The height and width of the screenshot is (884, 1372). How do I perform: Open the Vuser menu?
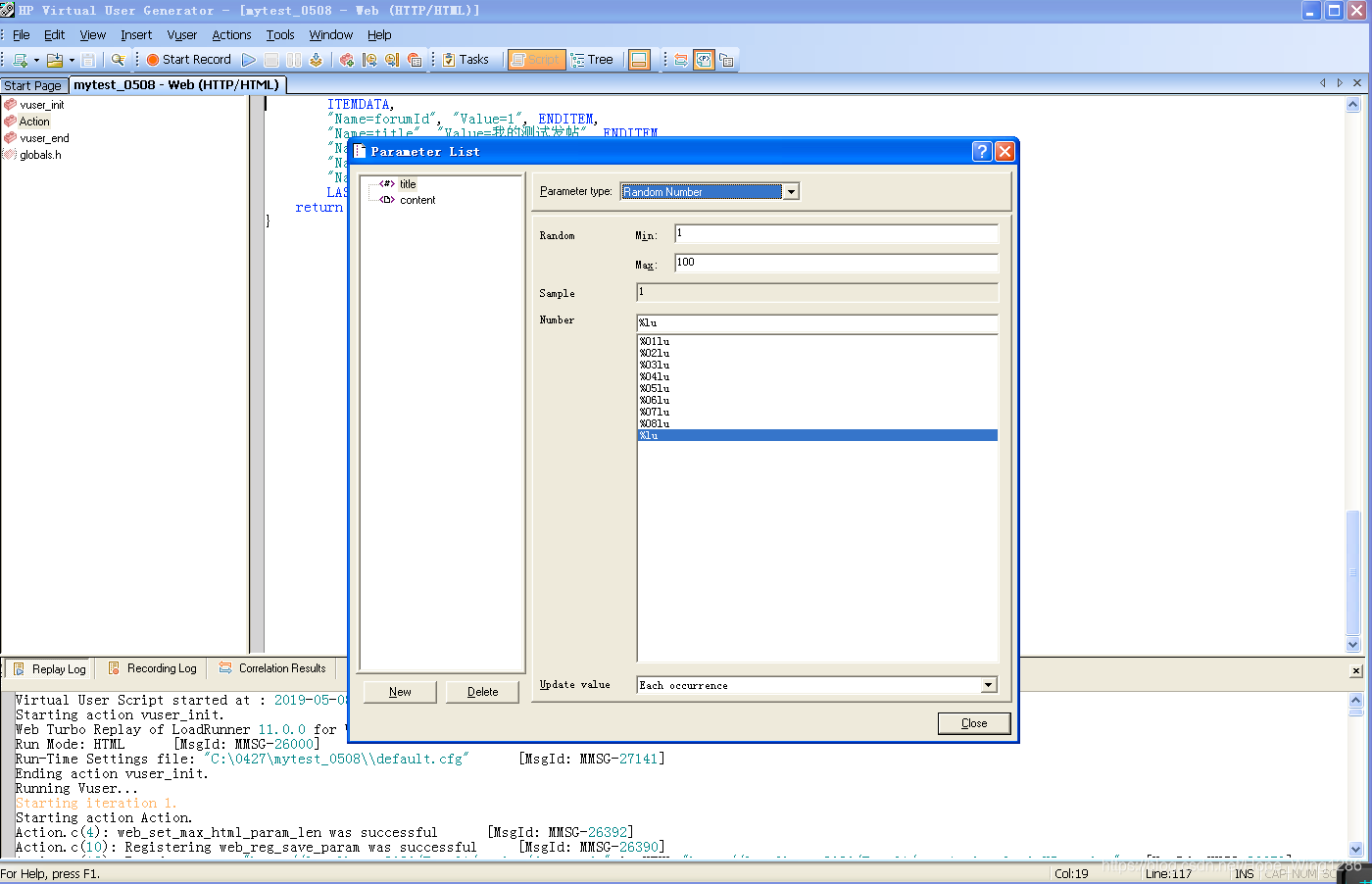coord(181,34)
